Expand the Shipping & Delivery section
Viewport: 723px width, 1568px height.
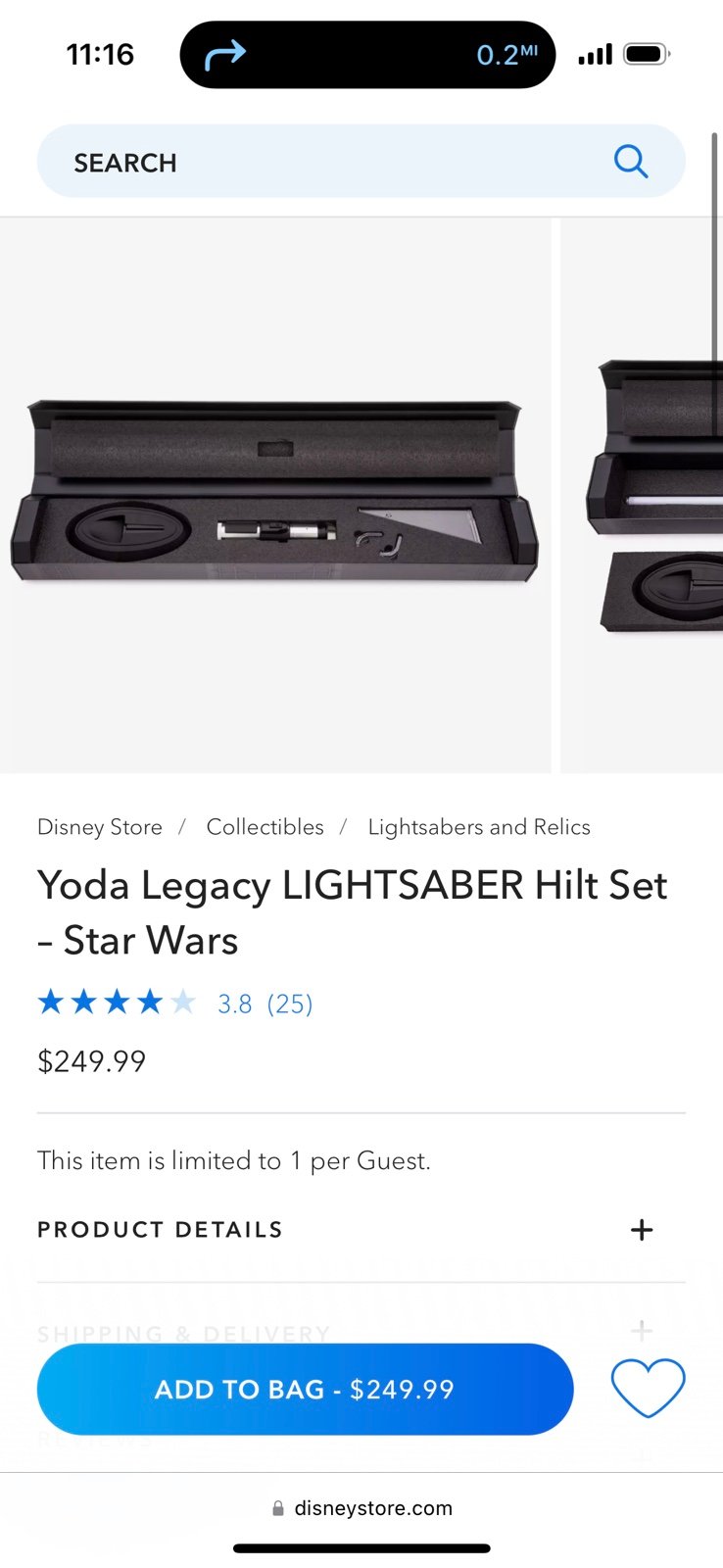(361, 1333)
